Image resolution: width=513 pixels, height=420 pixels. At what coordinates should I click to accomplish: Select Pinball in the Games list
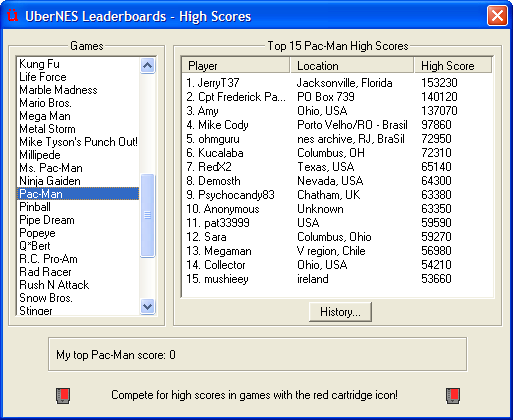[x=78, y=207]
